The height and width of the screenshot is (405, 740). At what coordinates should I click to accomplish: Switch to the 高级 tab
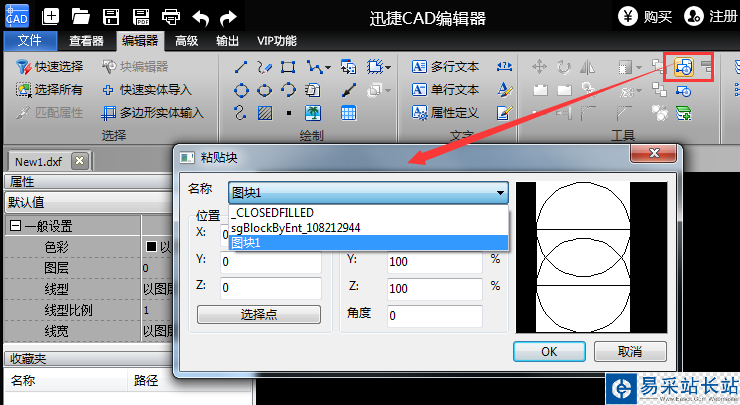click(x=186, y=41)
